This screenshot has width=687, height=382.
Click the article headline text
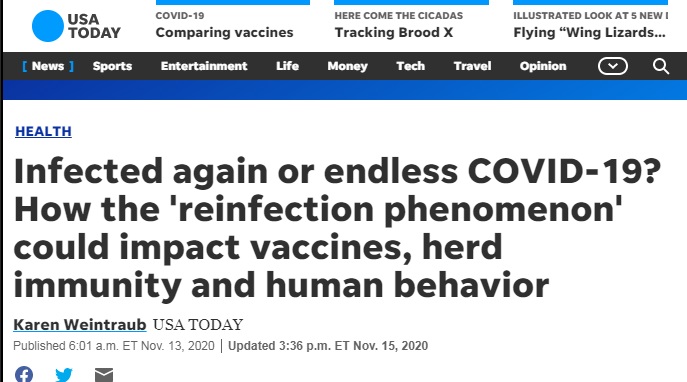[337, 228]
